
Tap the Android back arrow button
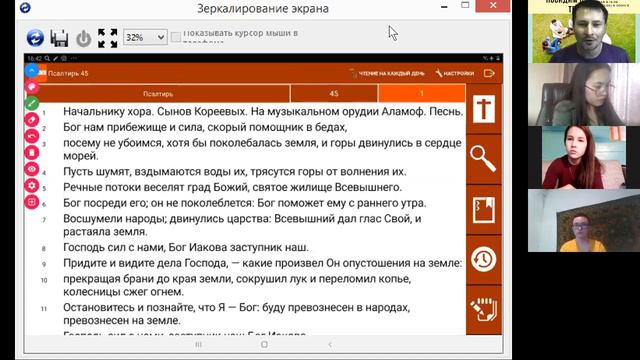[x=330, y=344]
